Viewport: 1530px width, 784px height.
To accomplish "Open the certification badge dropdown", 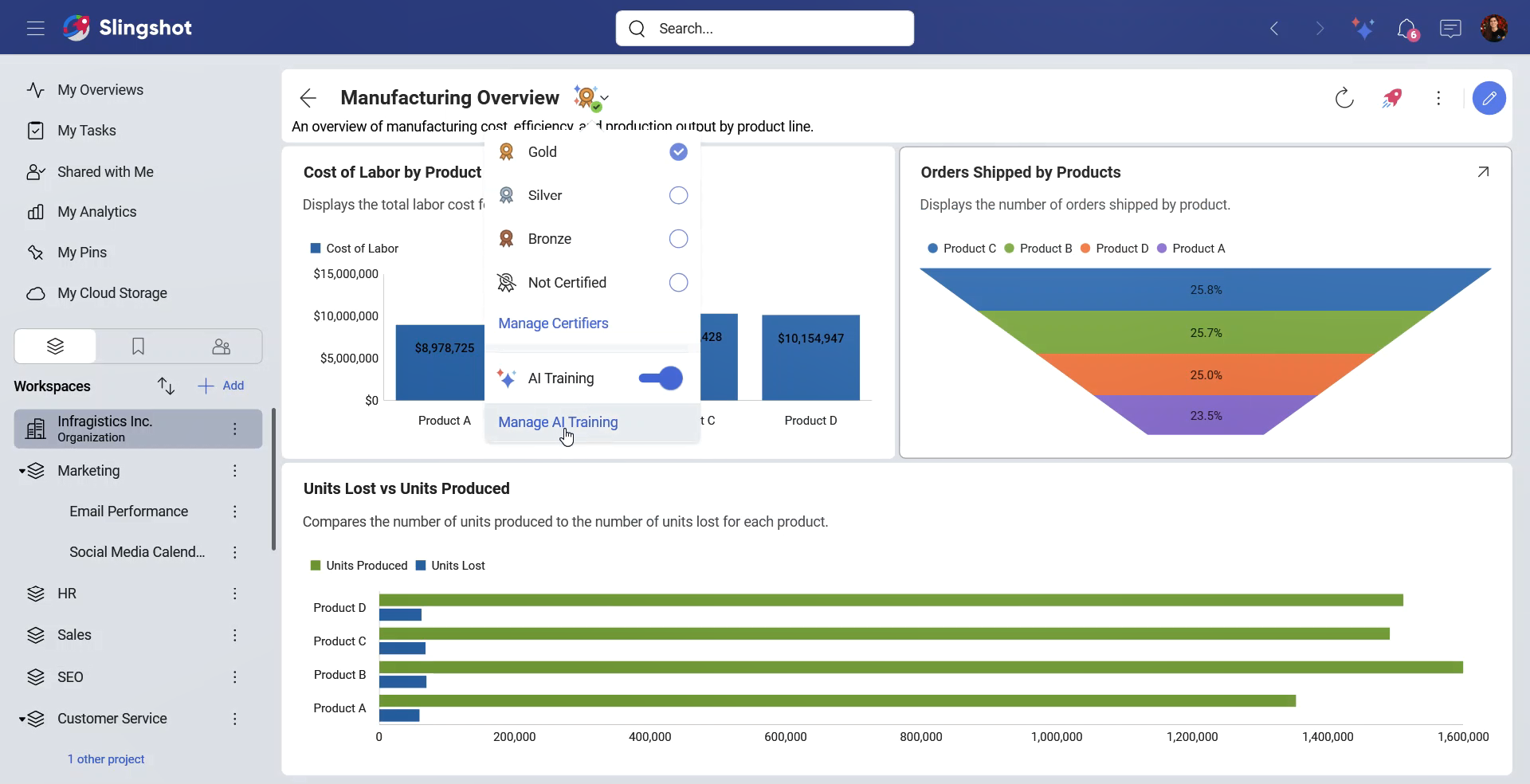I will pos(591,98).
